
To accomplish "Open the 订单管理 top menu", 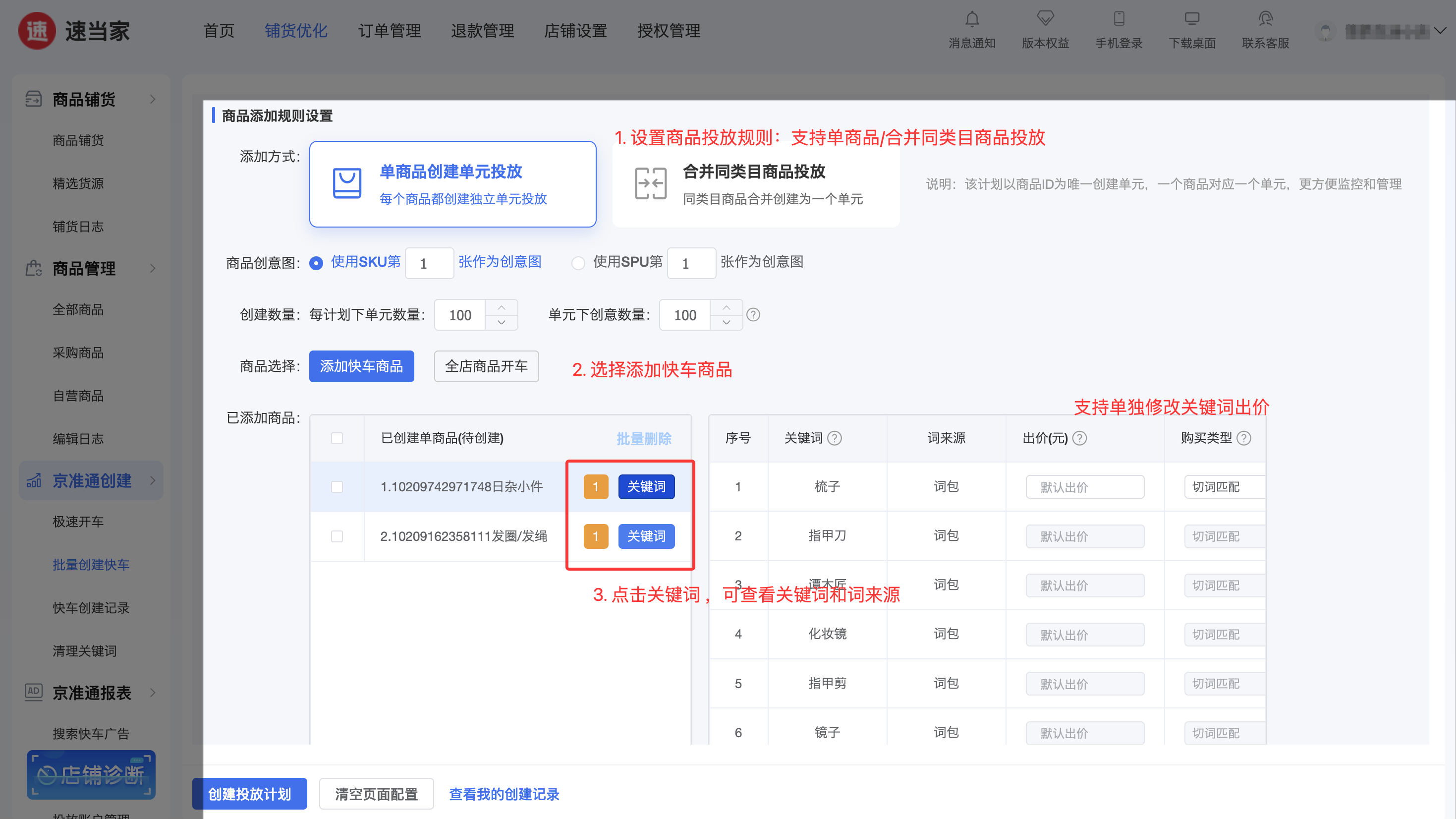I will [390, 31].
